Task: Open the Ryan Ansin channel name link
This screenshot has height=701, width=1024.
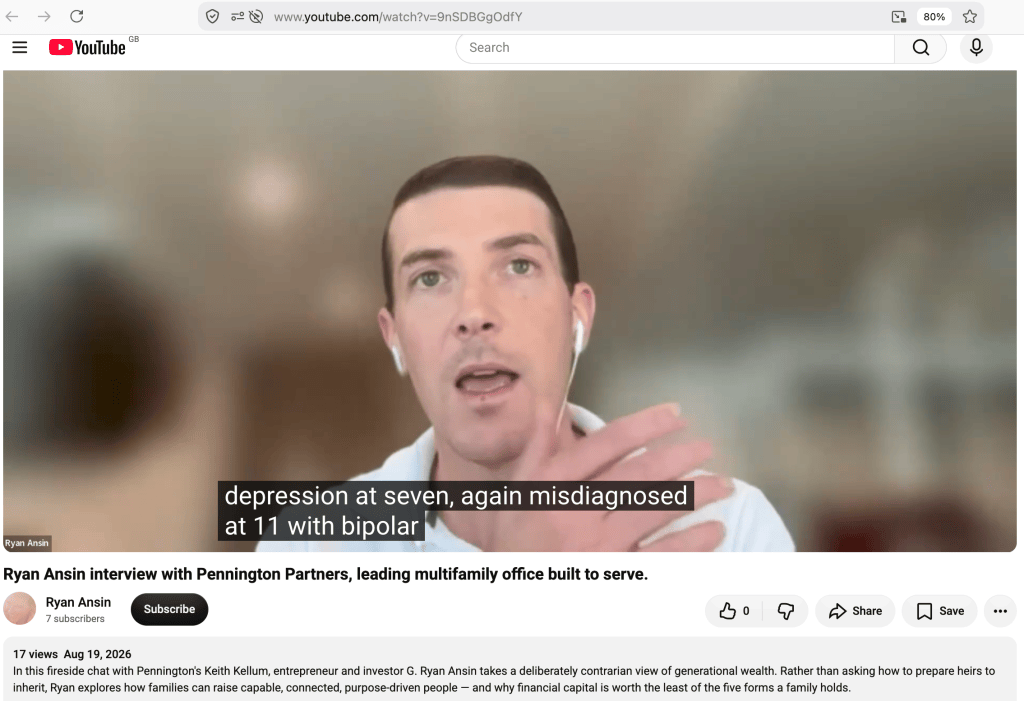Action: [x=78, y=602]
